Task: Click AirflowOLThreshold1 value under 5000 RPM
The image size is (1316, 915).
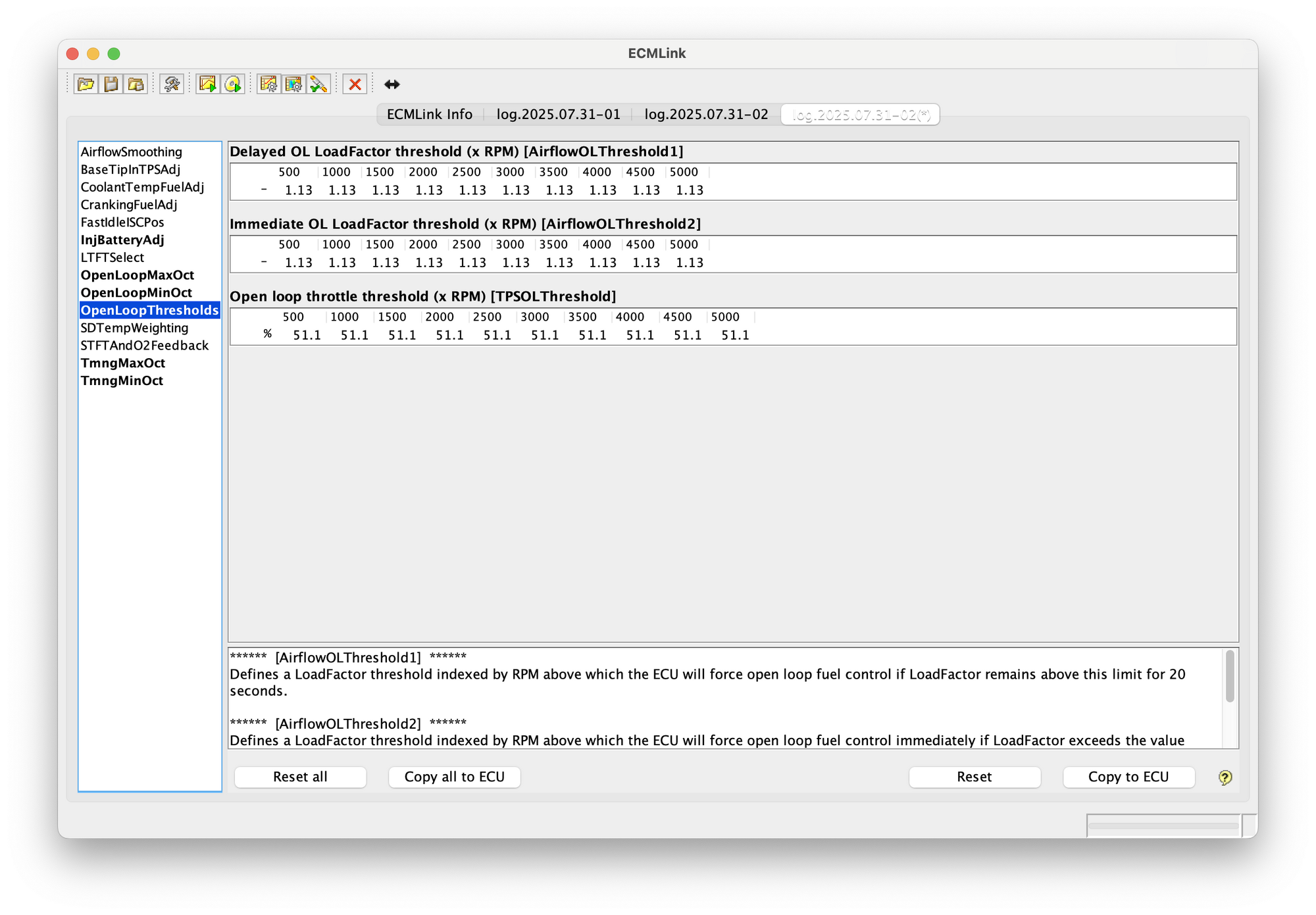Action: click(689, 190)
